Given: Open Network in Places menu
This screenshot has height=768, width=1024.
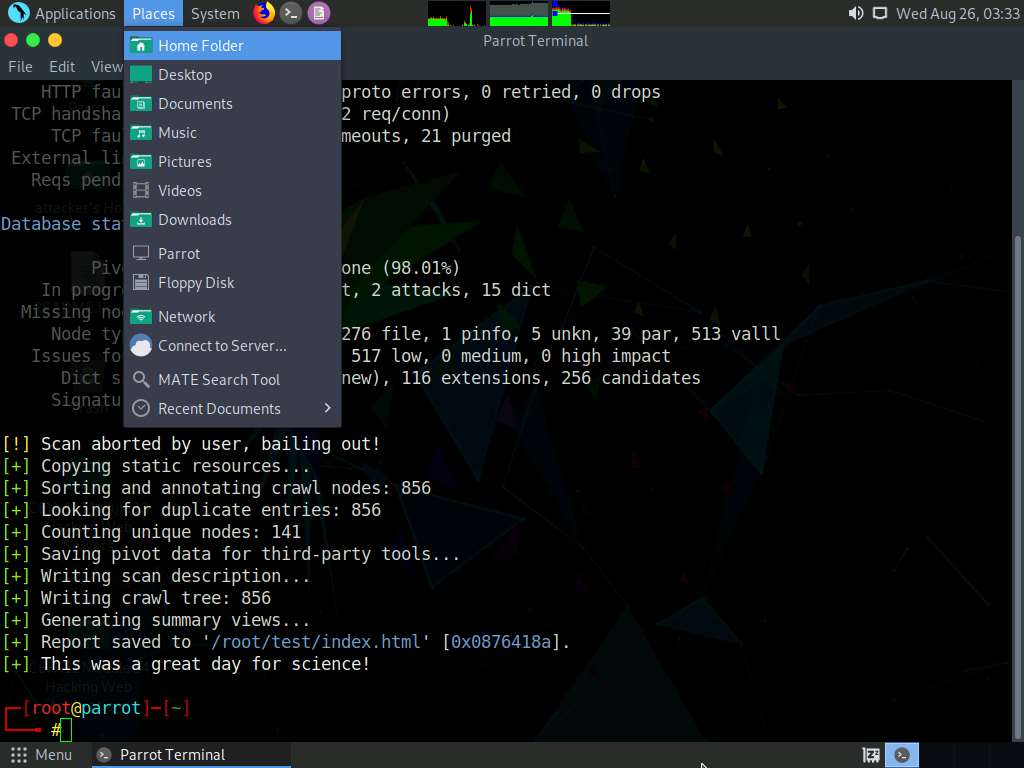Looking at the screenshot, I should pos(232,317).
